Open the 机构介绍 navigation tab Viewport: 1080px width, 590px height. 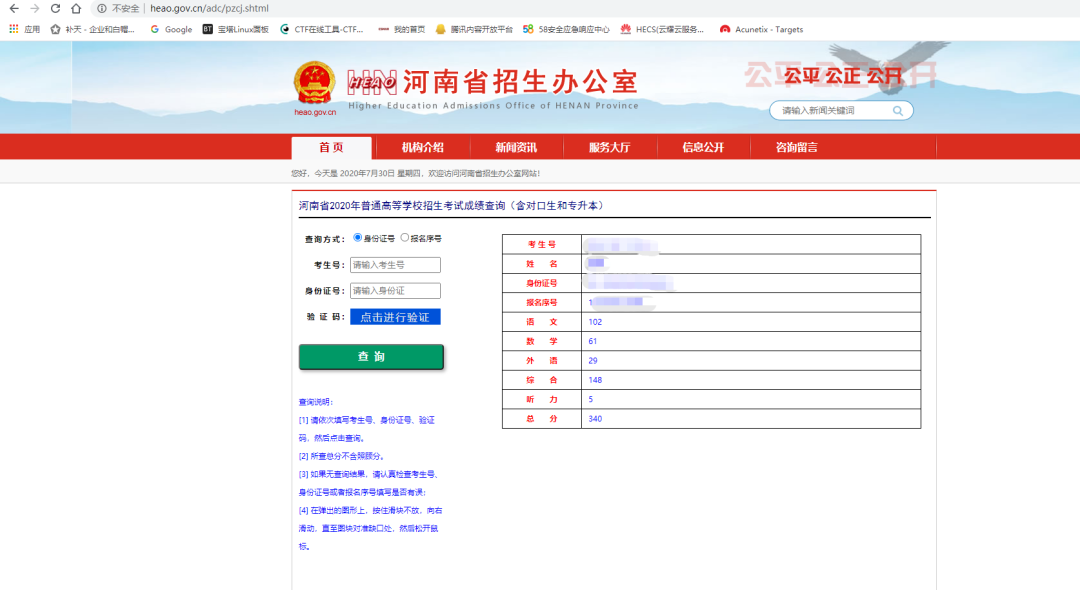(x=422, y=147)
